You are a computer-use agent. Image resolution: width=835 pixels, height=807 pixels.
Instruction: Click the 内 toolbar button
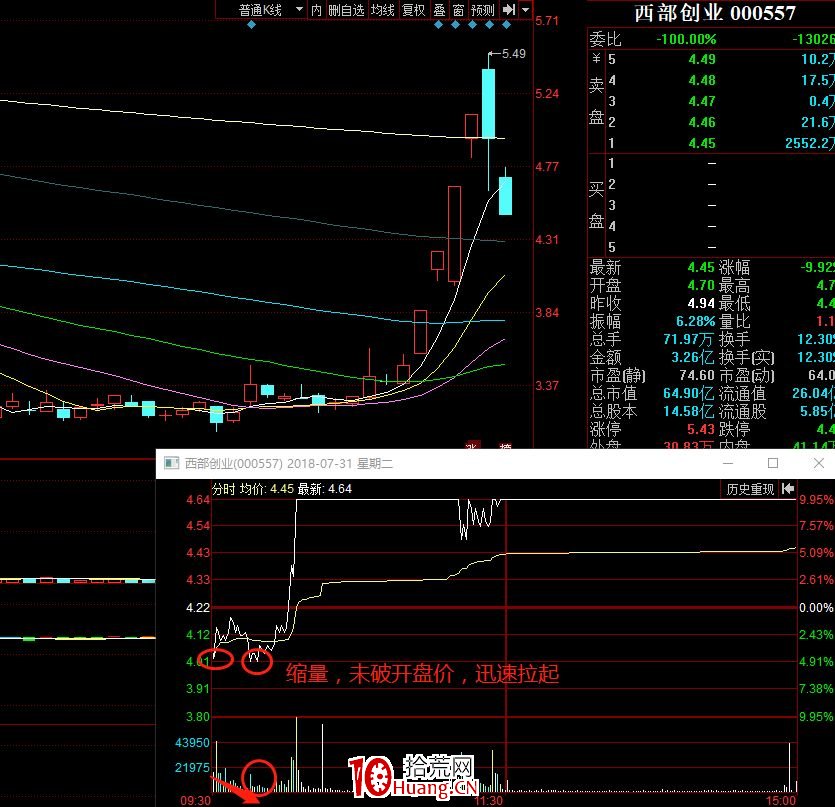(x=316, y=10)
